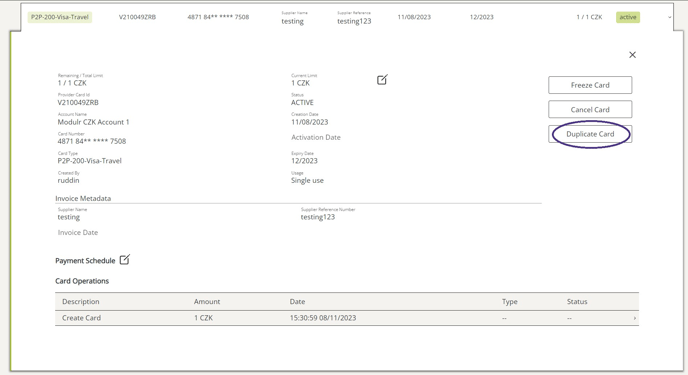Click the 11/08/2023 date in header row

pyautogui.click(x=414, y=17)
